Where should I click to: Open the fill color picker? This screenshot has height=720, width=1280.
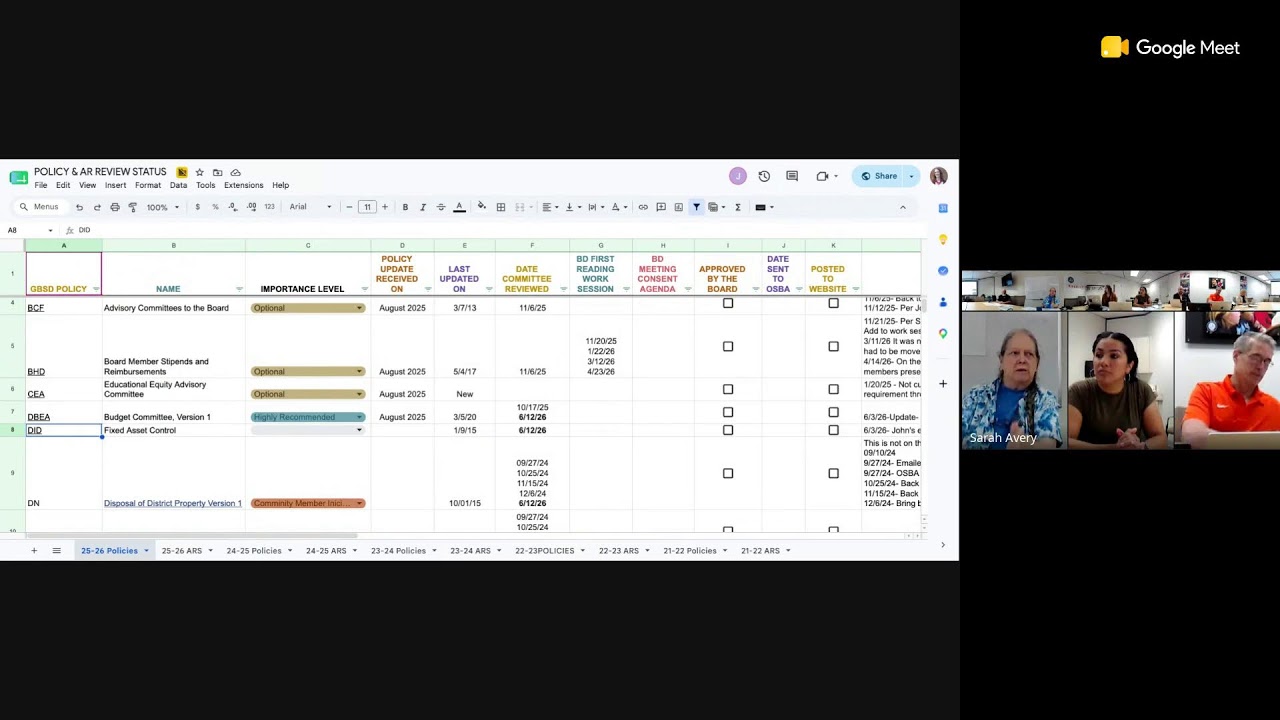point(482,207)
